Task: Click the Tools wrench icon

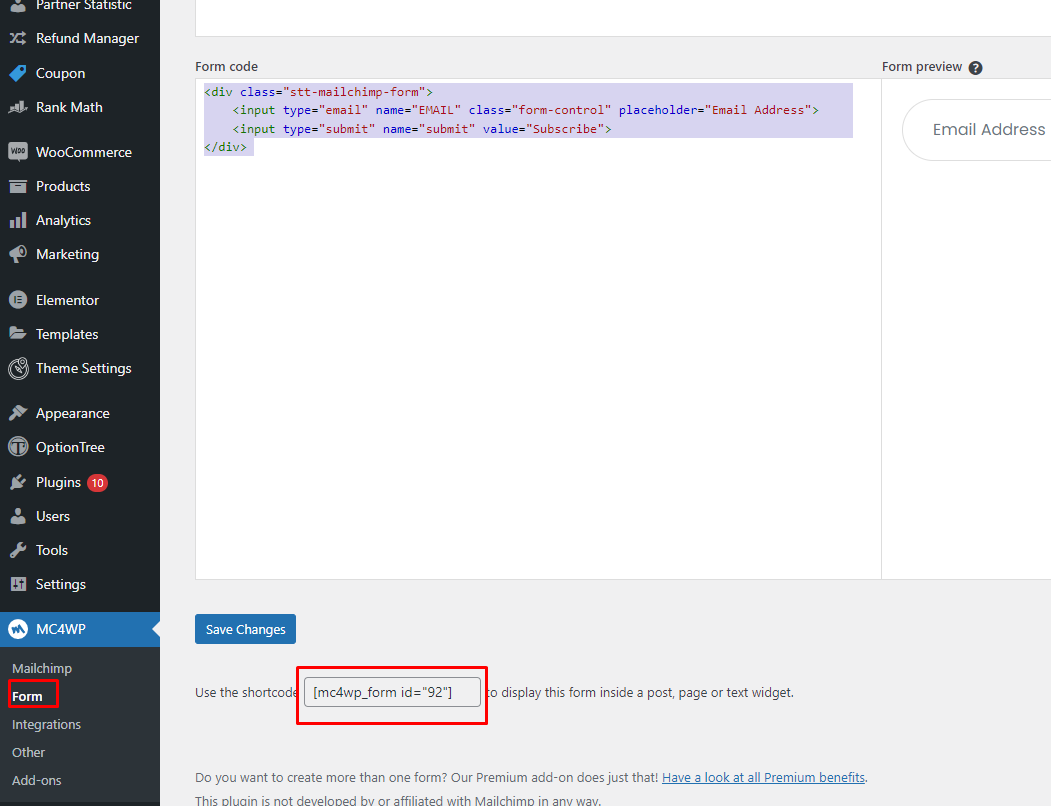Action: click(x=18, y=551)
